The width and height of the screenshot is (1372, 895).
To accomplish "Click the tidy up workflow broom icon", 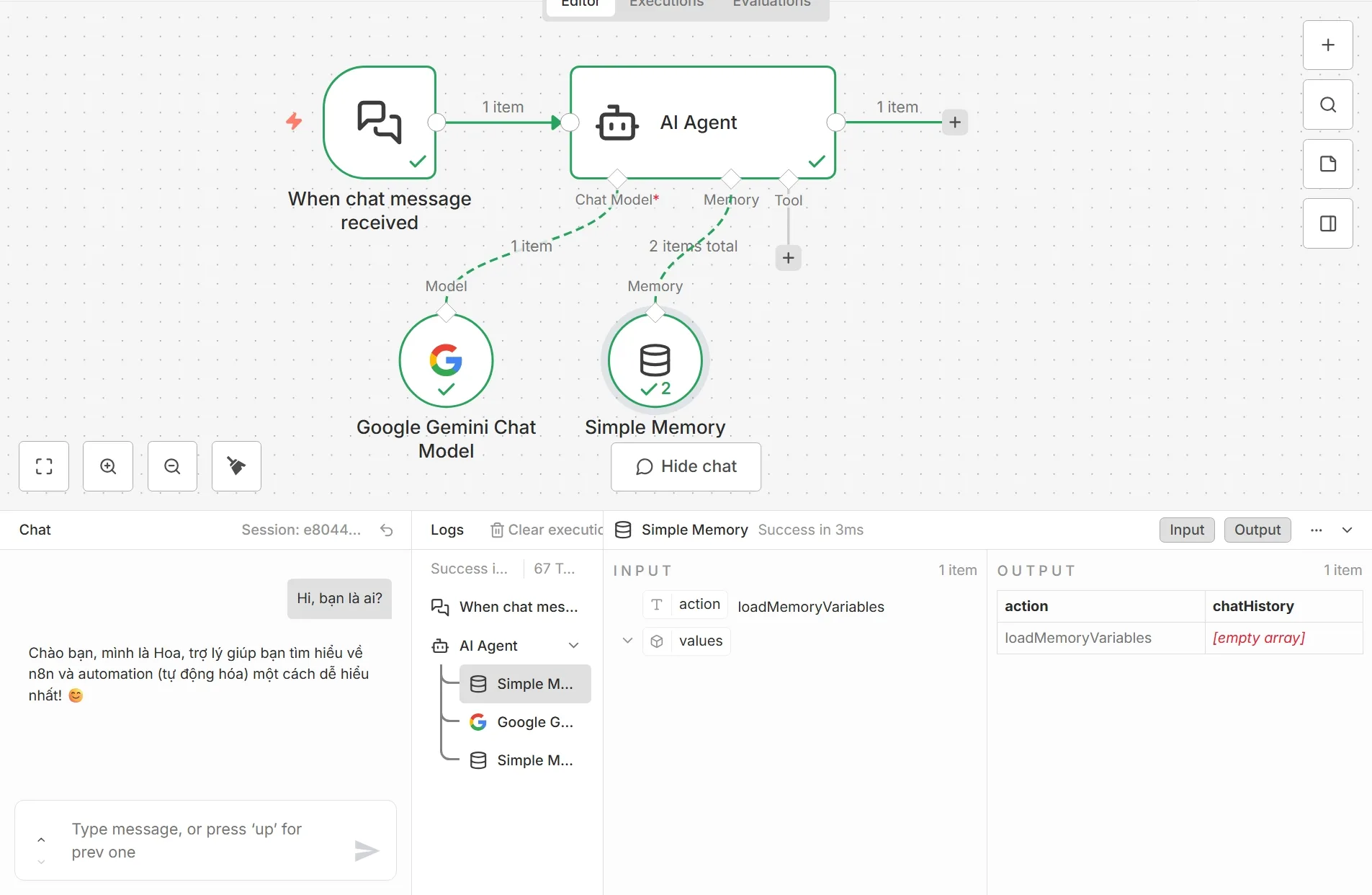I will 236,466.
